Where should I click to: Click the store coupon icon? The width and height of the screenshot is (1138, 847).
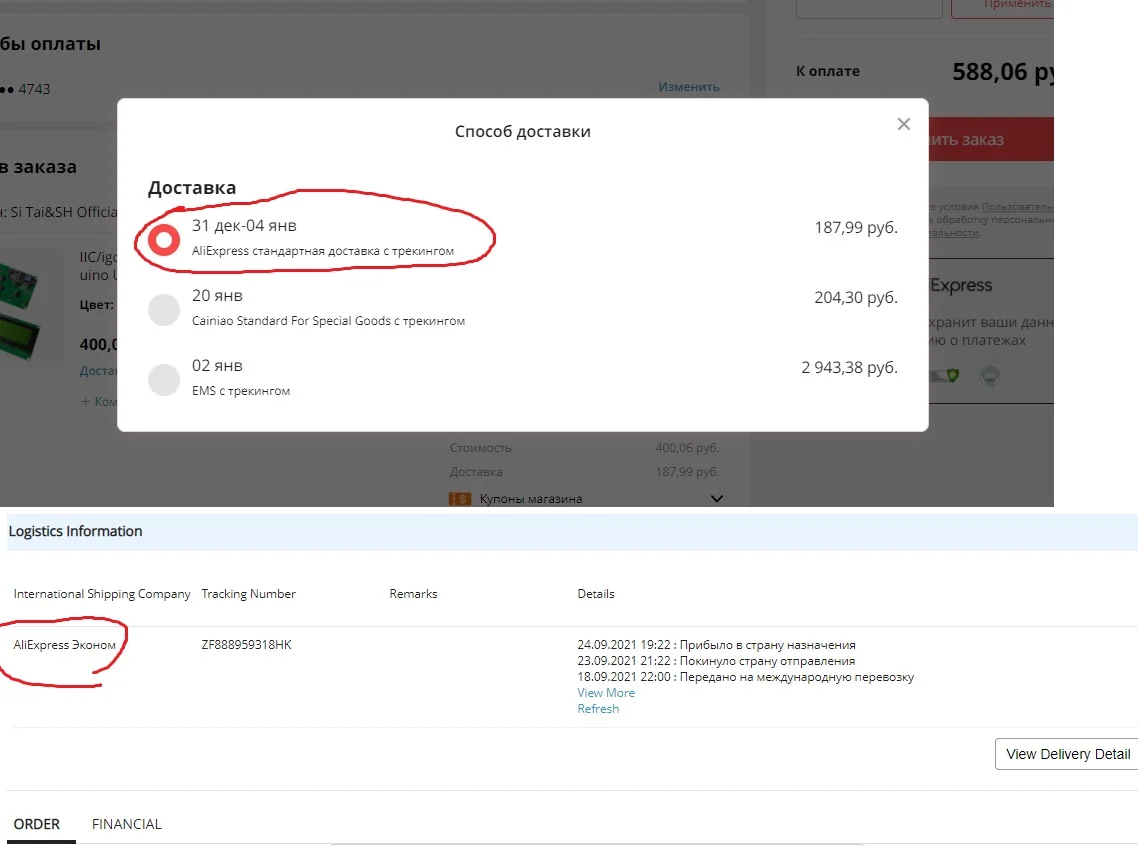(x=460, y=499)
